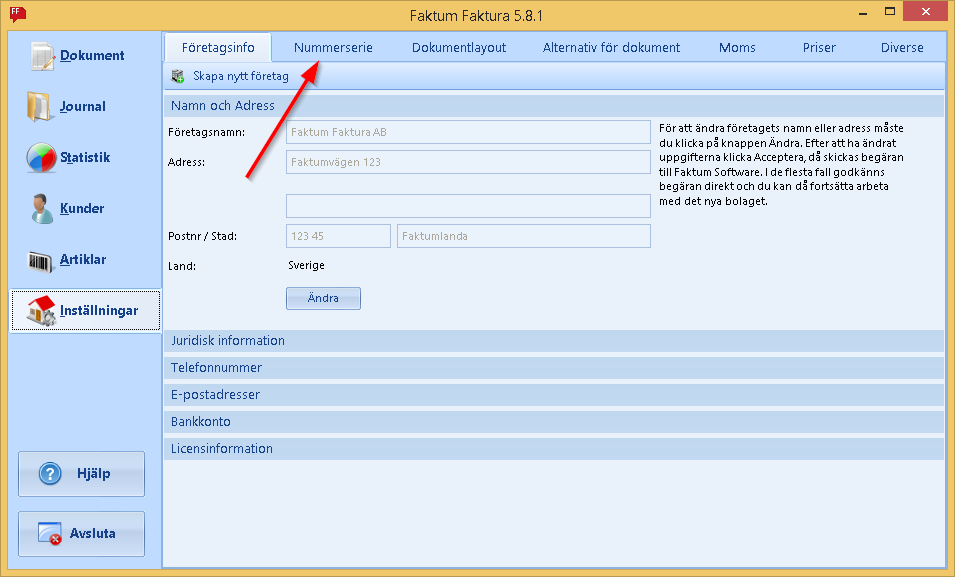Screen dimensions: 955x577
Task: Click the Ändra button
Action: point(323,299)
